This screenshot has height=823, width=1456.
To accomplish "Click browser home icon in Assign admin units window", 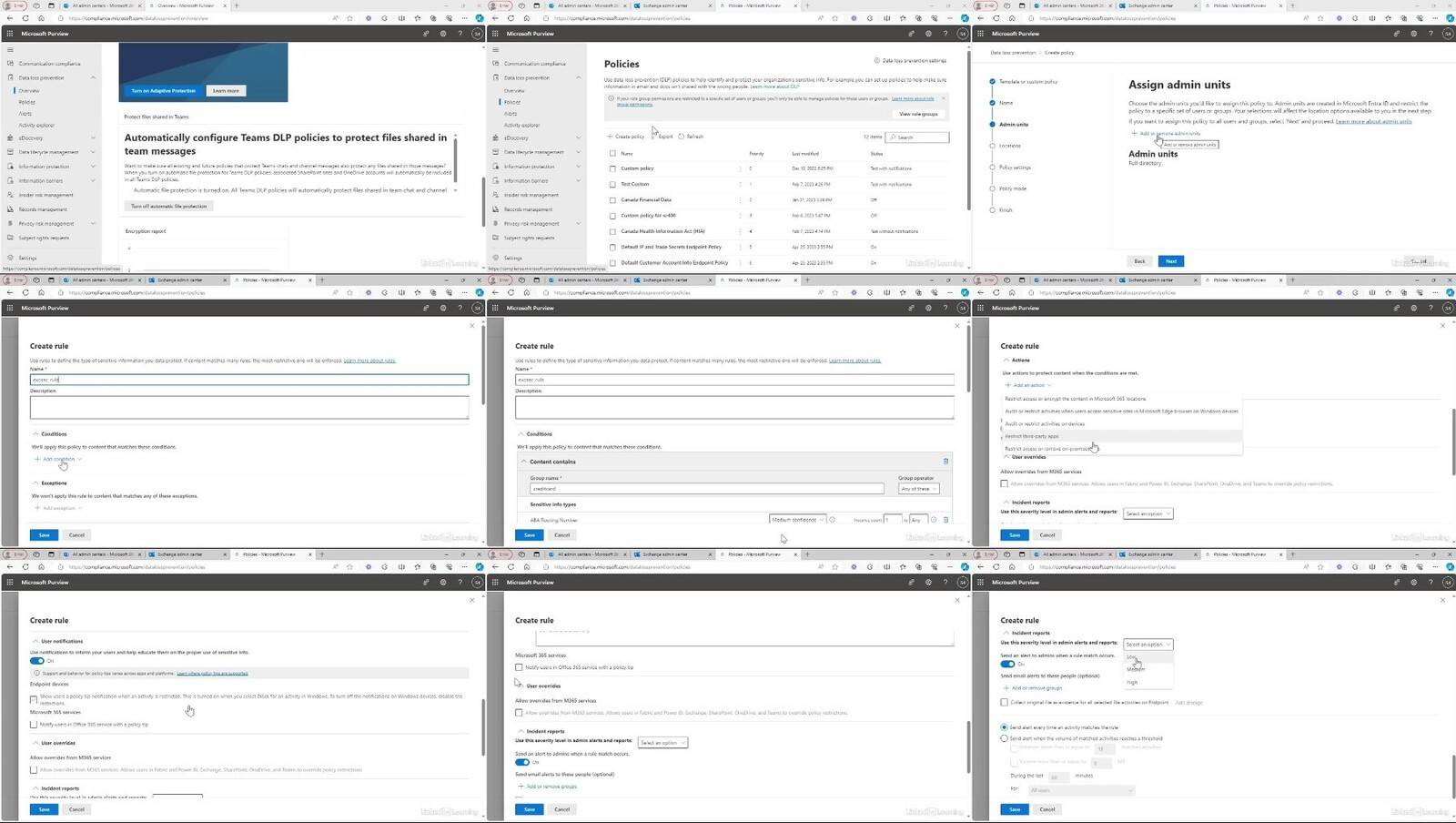I will click(1013, 18).
